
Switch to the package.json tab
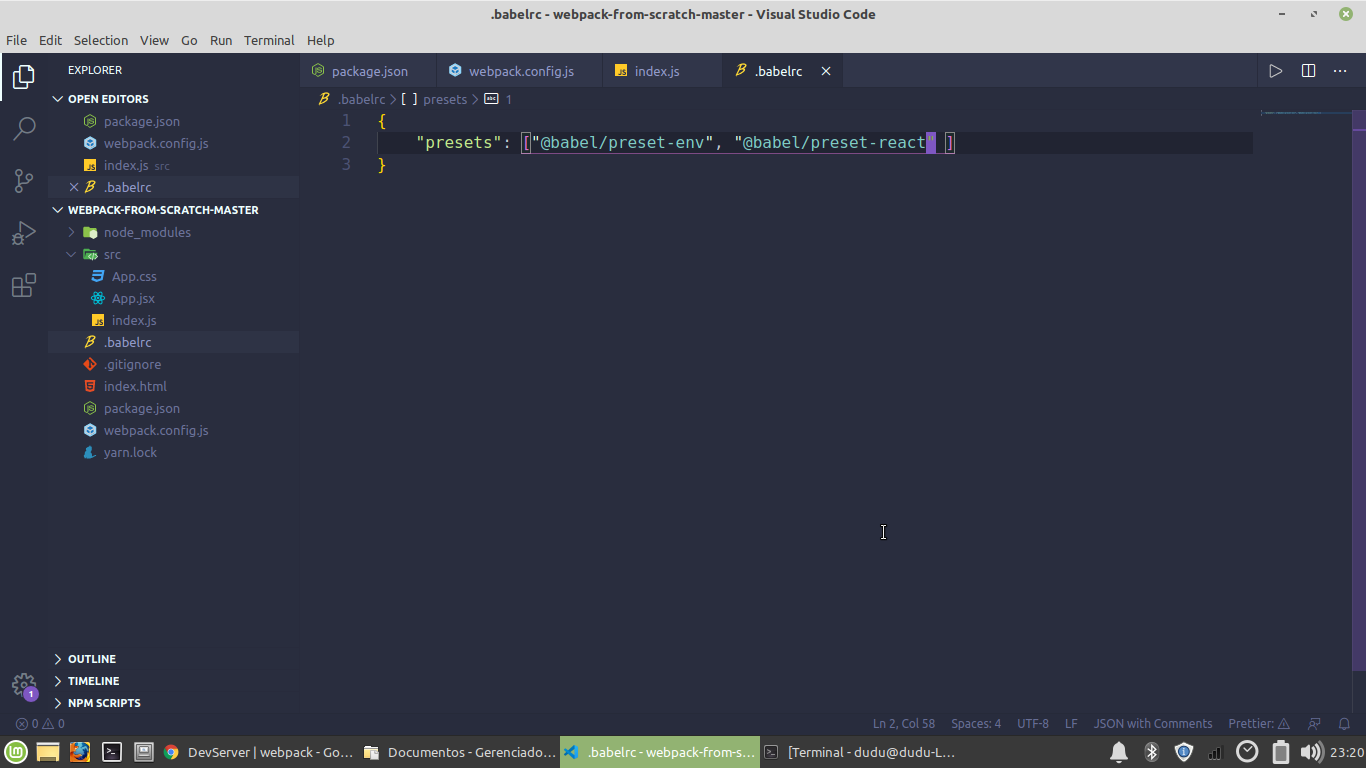tap(368, 71)
